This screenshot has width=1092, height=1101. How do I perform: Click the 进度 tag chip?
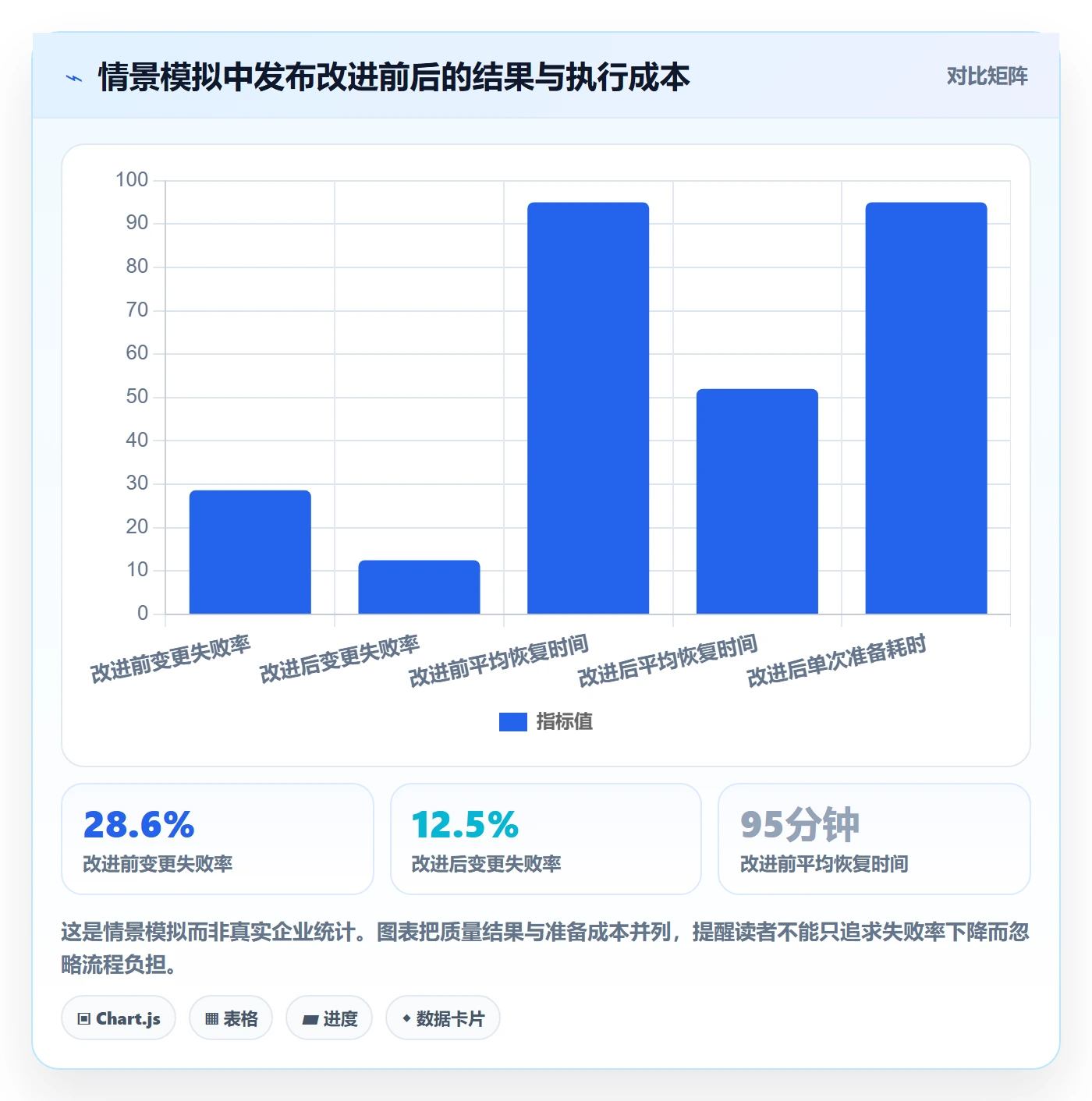(329, 1018)
